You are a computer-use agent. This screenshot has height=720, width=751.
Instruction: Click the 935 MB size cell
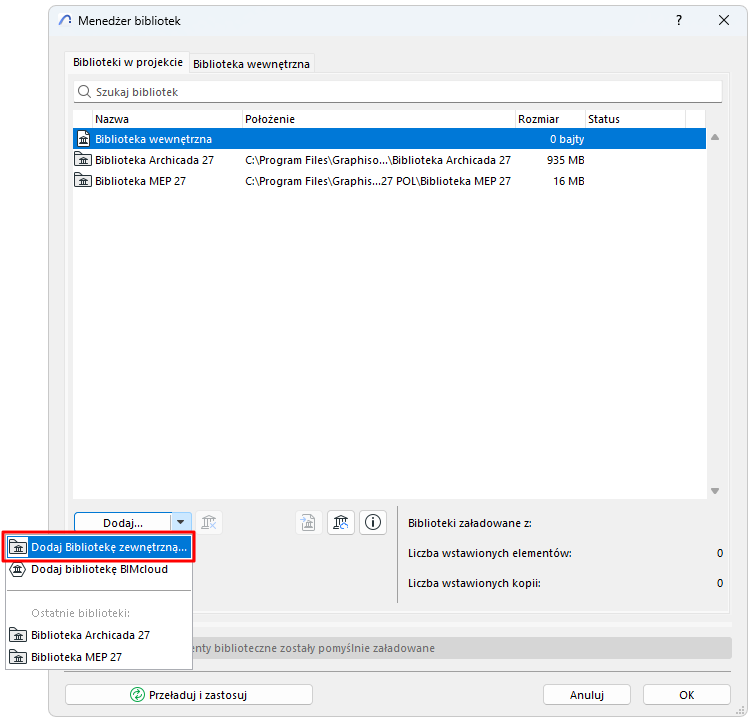click(566, 160)
